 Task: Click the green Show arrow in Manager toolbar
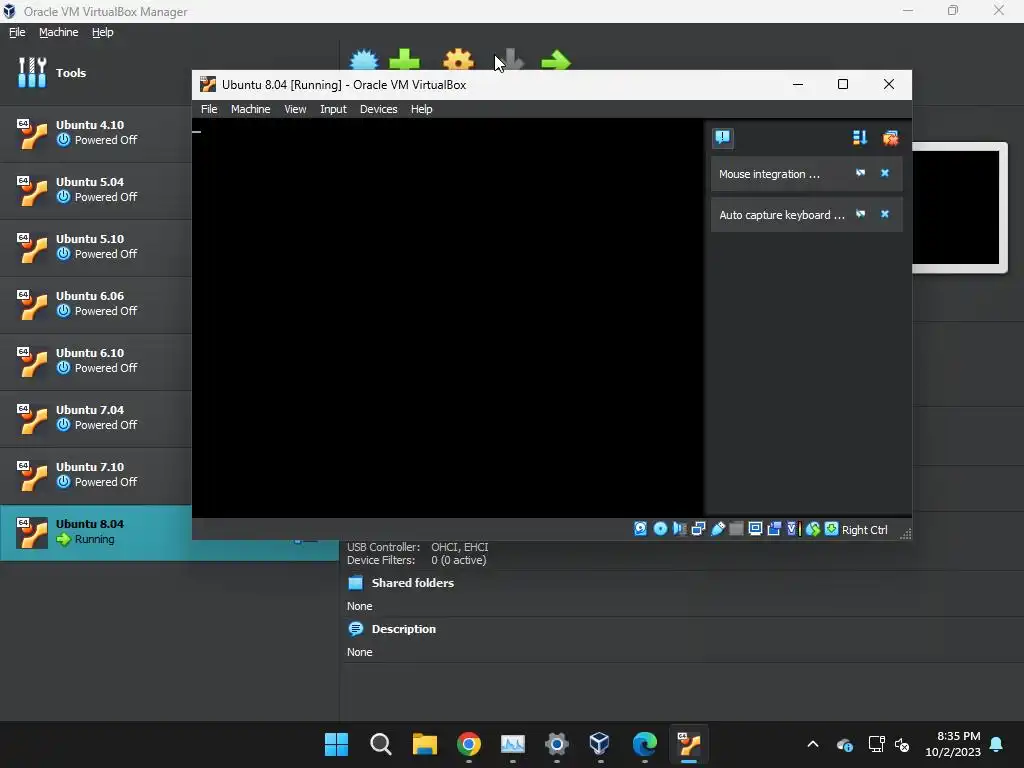coord(556,61)
